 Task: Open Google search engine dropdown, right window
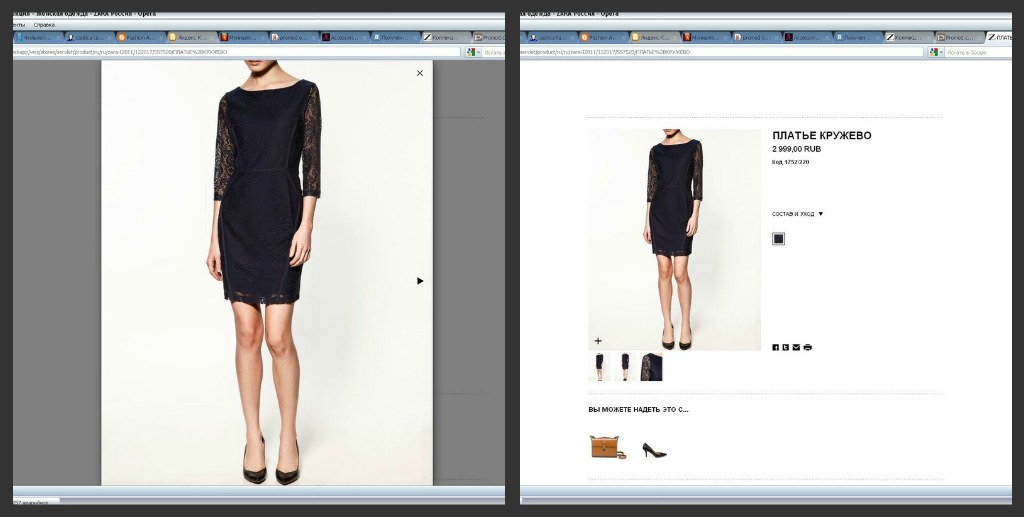click(x=936, y=52)
